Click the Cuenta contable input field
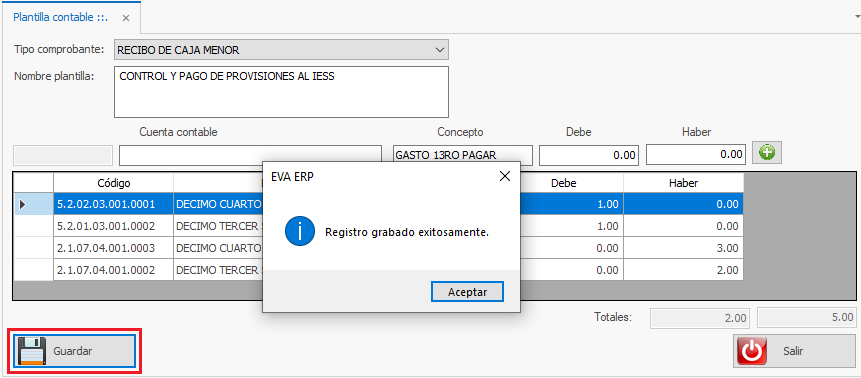 click(x=250, y=155)
